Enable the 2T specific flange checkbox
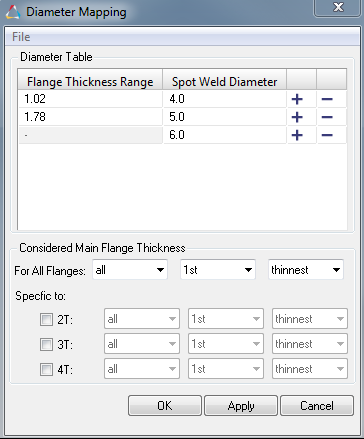Screen dimensions: 364x439 coord(46,319)
